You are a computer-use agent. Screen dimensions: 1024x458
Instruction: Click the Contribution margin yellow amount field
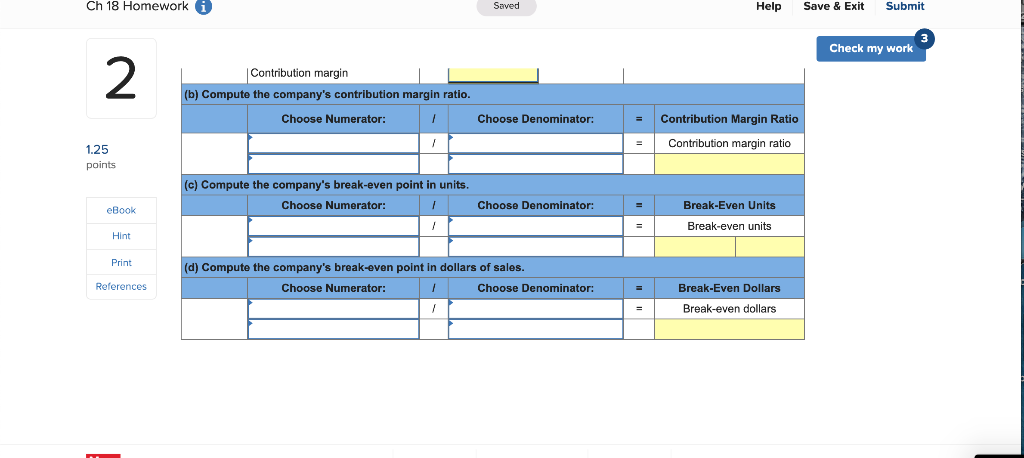tap(493, 75)
